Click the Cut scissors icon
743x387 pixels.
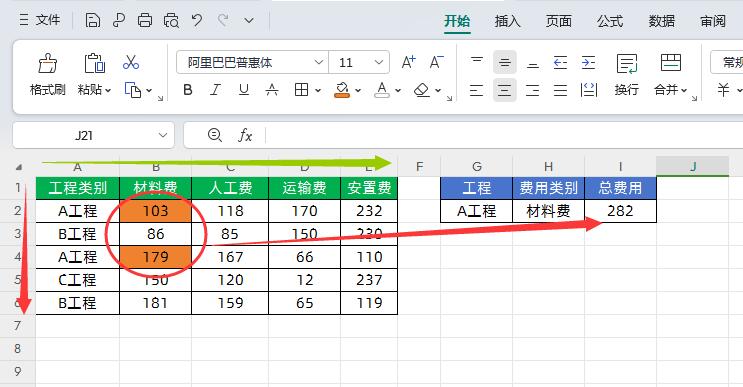pyautogui.click(x=131, y=63)
